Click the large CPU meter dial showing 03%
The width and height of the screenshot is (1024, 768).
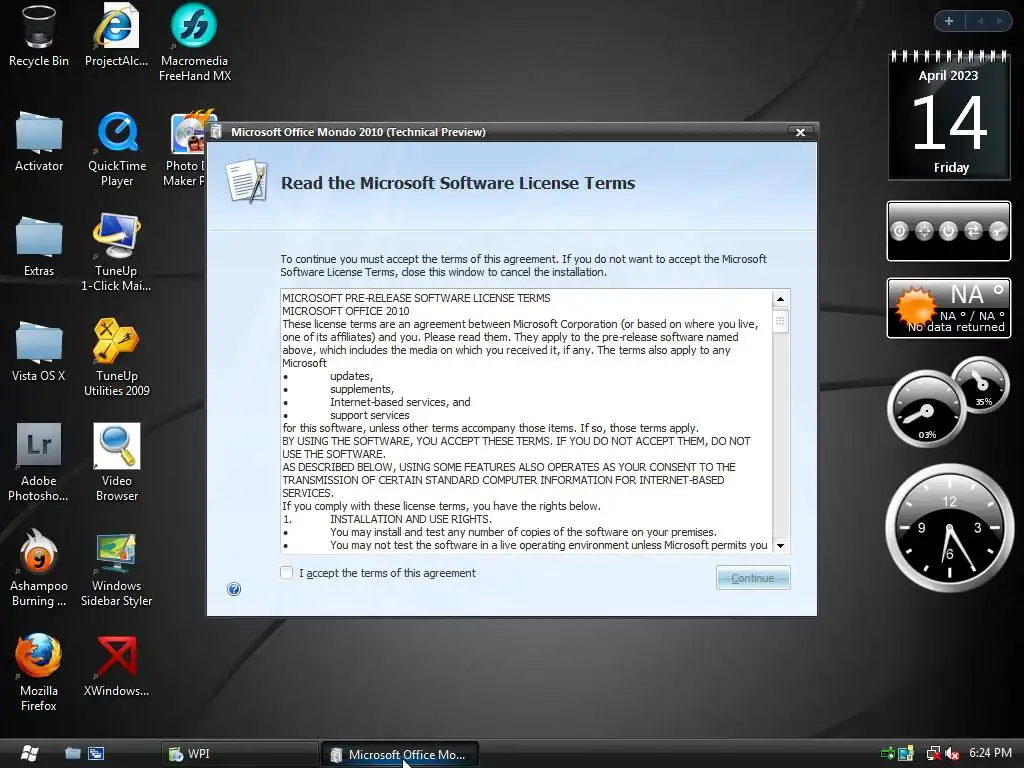tap(926, 409)
